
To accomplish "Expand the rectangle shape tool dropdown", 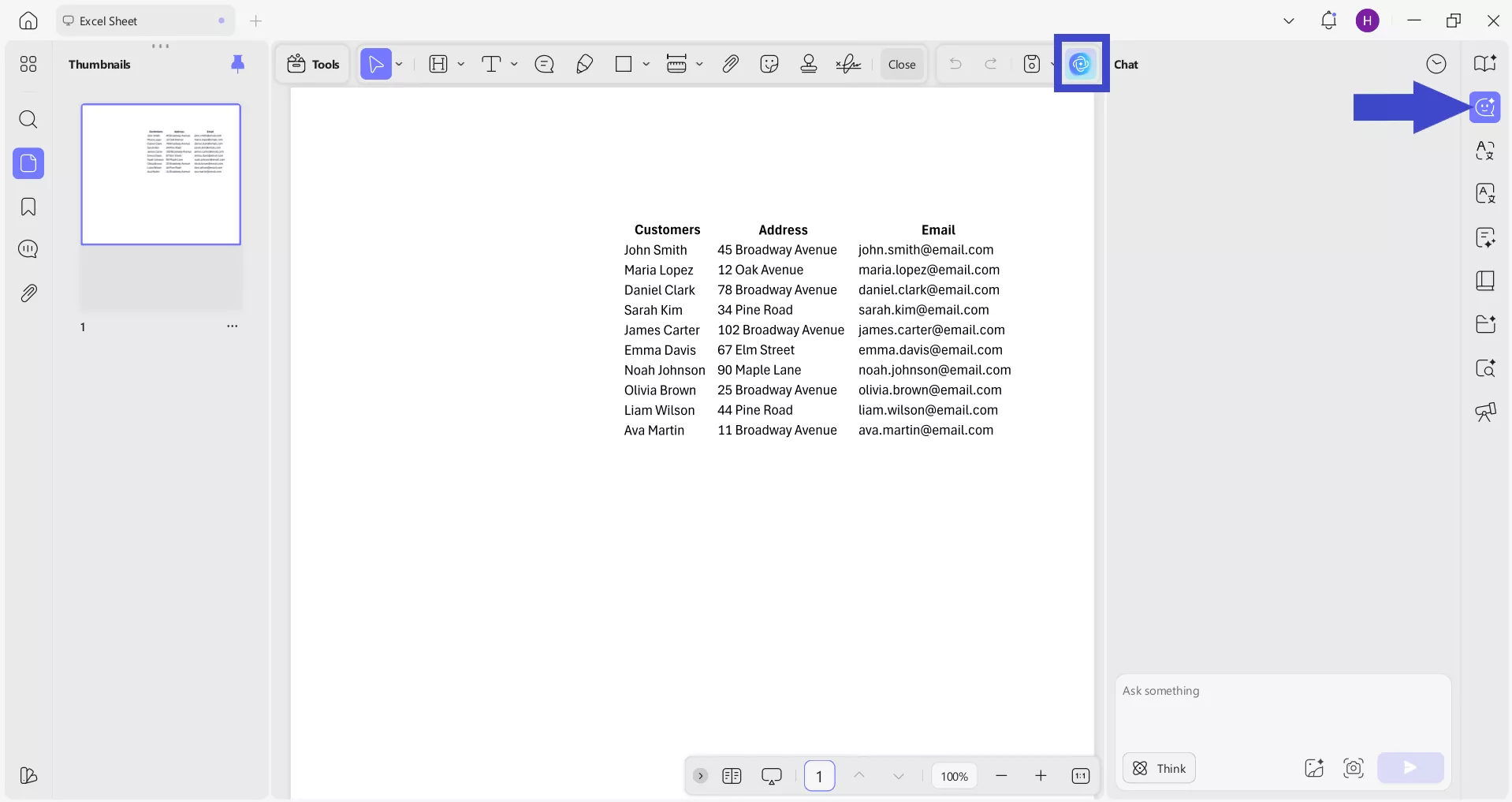I will 646,64.
